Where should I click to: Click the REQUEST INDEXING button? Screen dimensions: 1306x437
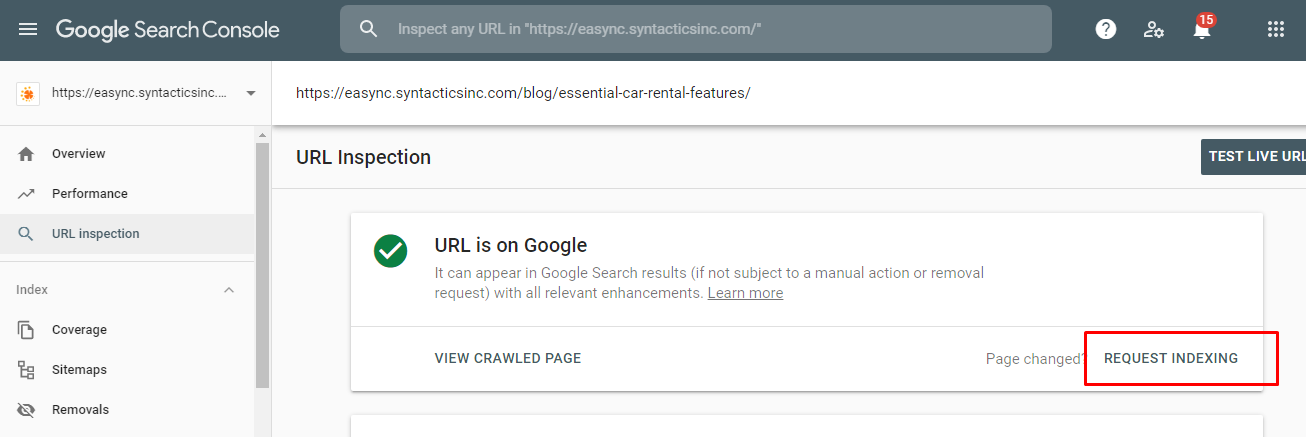1171,358
